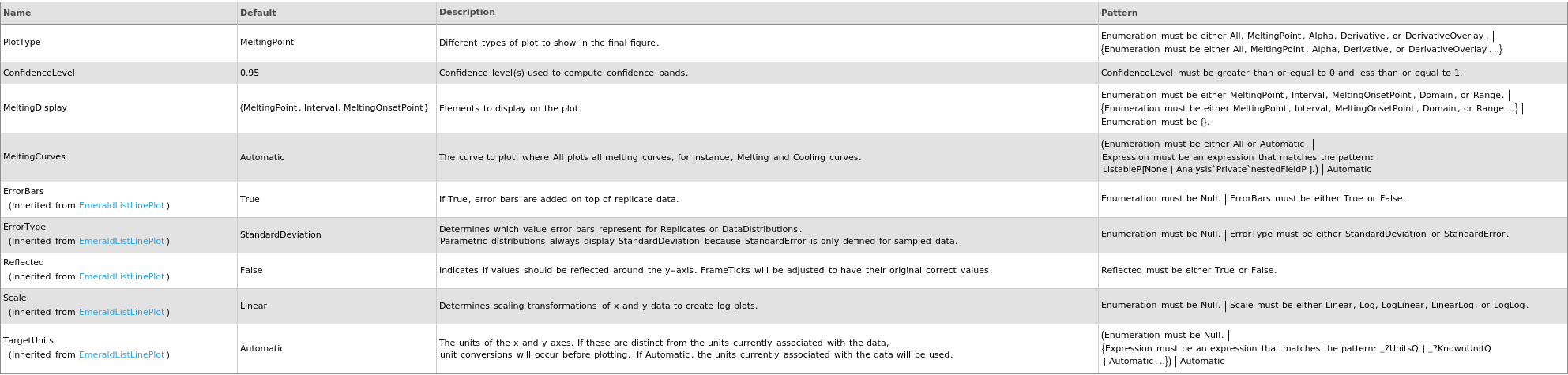Click the 0.95 default value

click(x=250, y=73)
